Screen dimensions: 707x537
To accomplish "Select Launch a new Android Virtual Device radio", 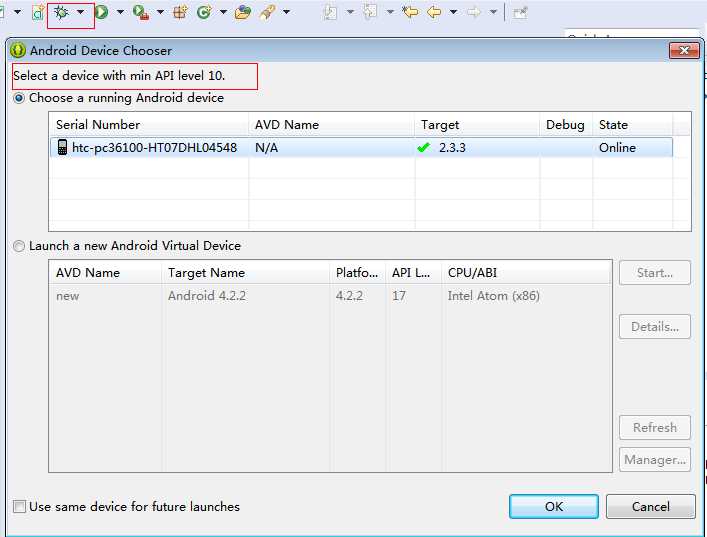I will tap(19, 246).
